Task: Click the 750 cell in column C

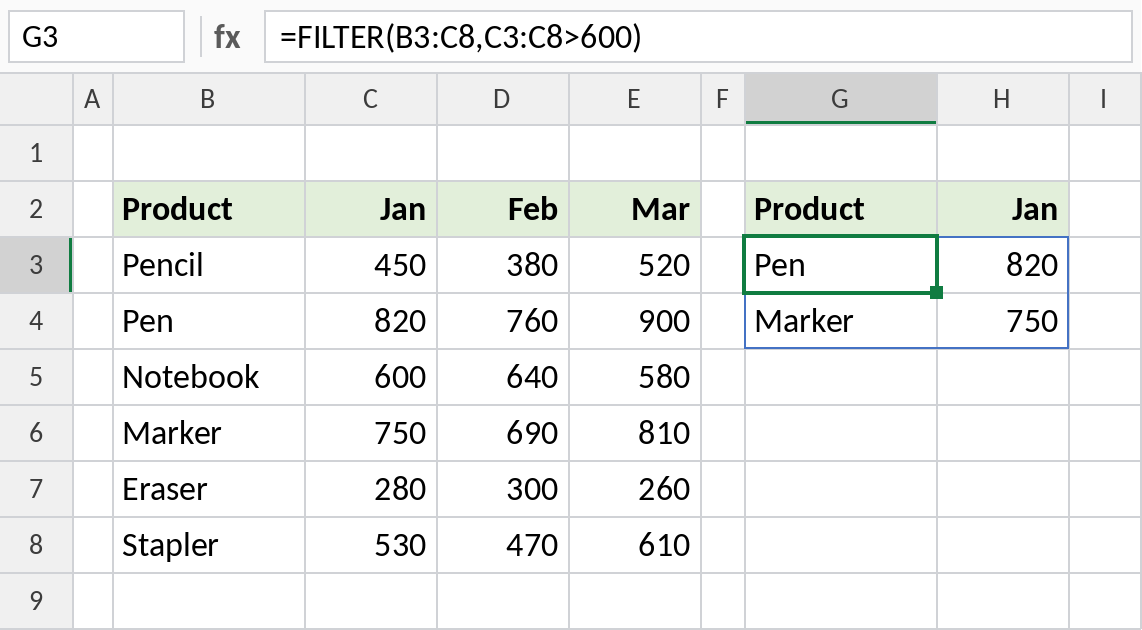Action: pyautogui.click(x=371, y=433)
